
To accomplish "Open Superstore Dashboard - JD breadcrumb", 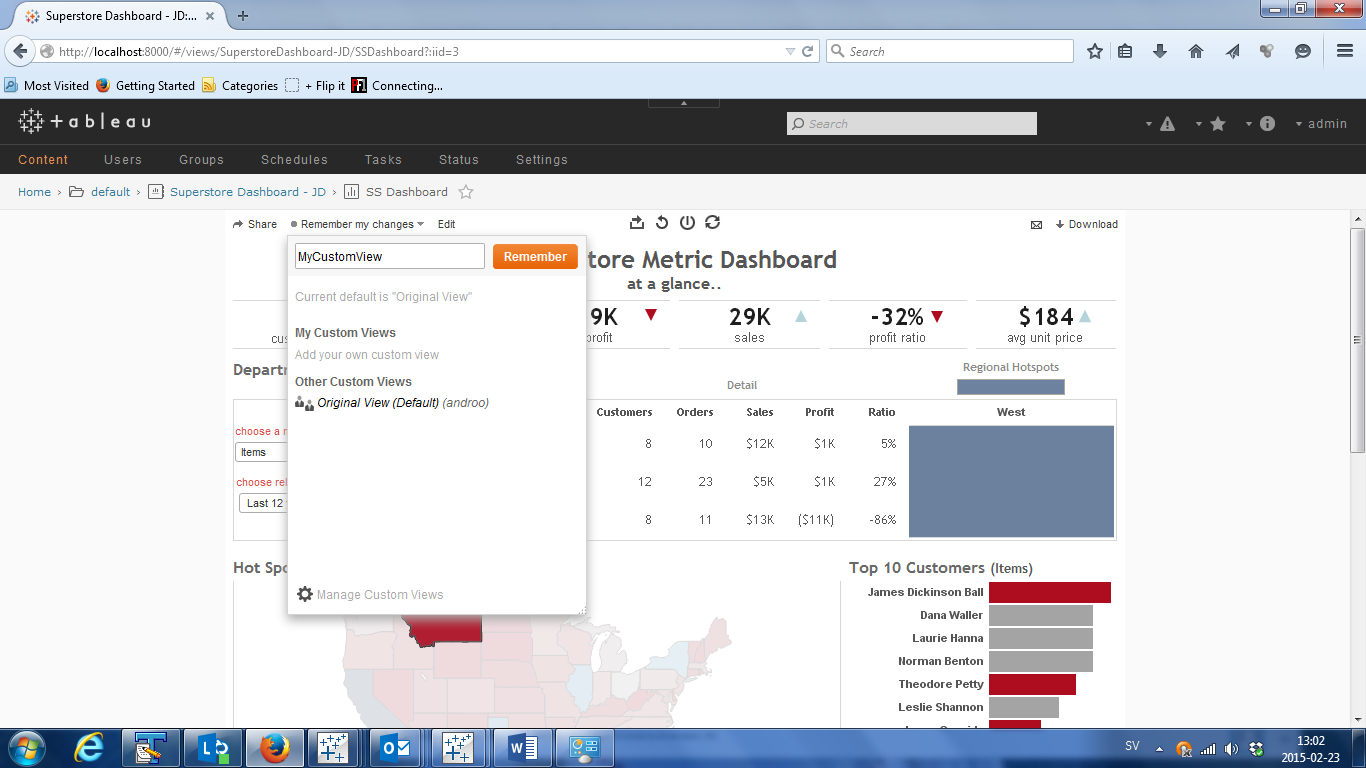I will (248, 192).
